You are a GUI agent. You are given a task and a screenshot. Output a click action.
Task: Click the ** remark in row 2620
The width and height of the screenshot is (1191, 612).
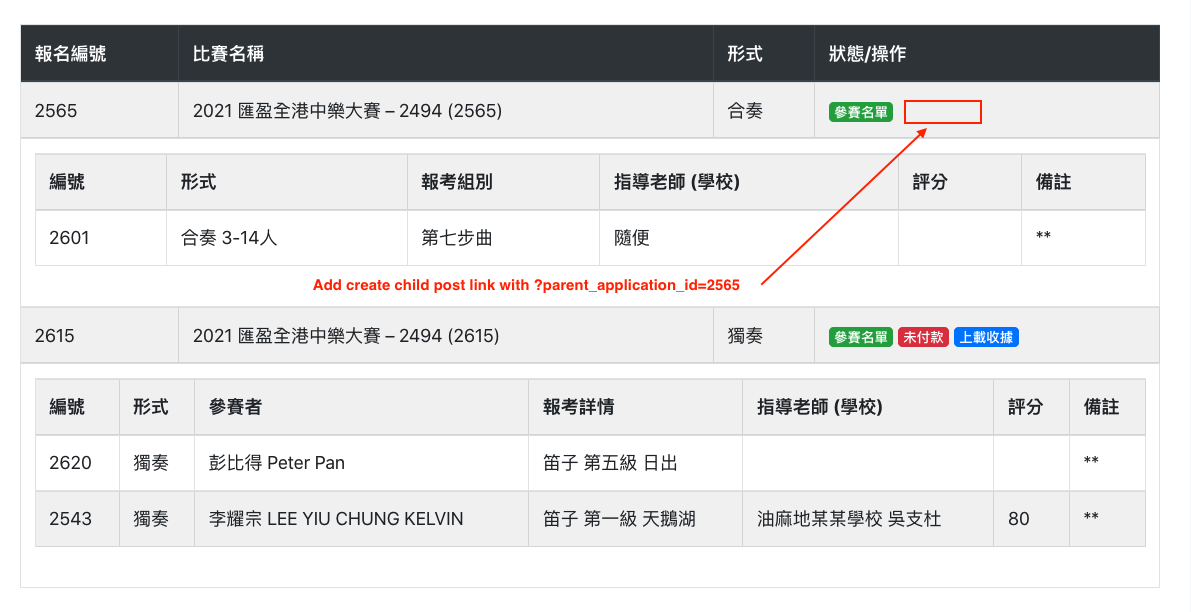pyautogui.click(x=1091, y=461)
